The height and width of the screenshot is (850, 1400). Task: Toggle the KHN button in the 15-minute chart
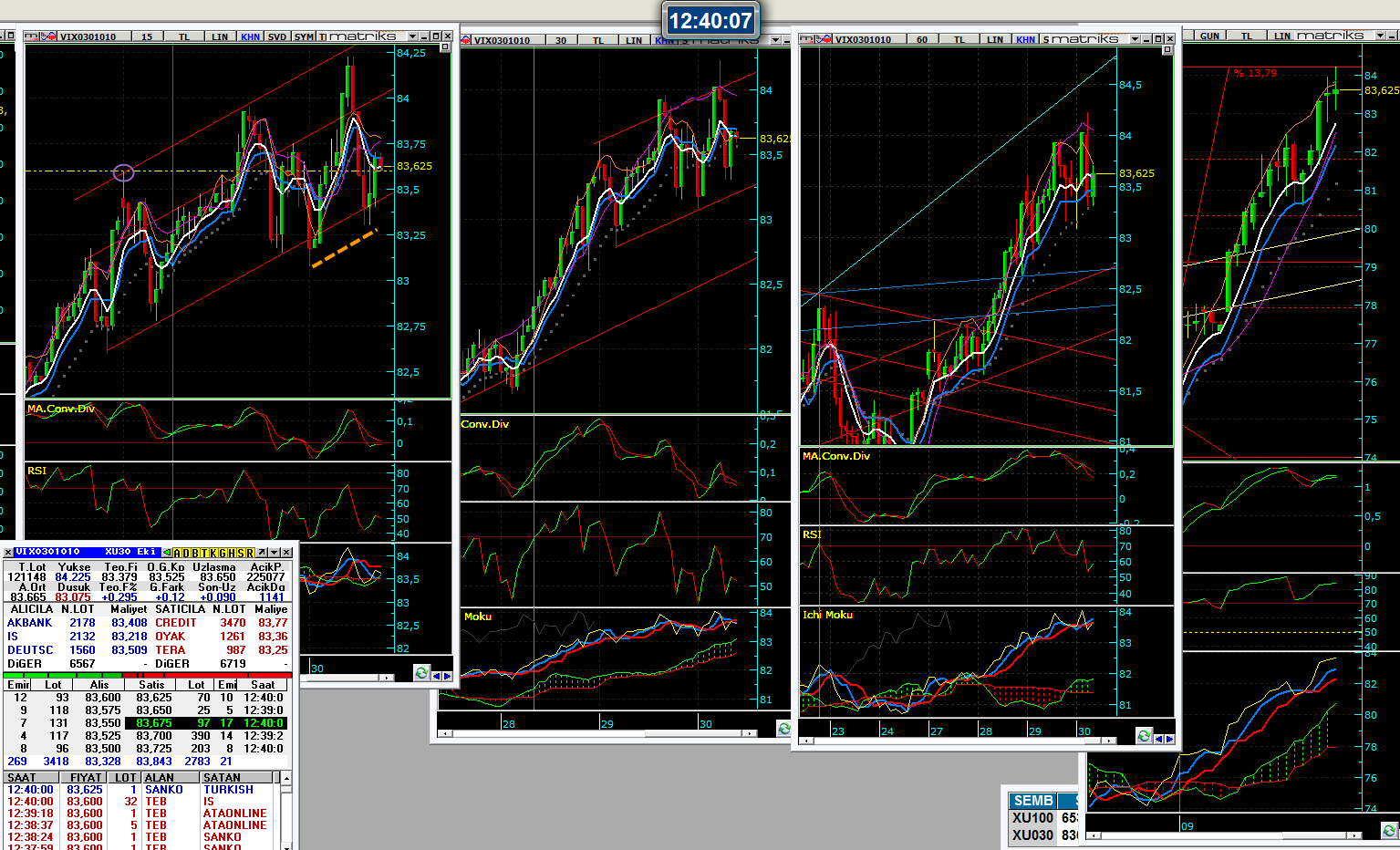pos(250,36)
